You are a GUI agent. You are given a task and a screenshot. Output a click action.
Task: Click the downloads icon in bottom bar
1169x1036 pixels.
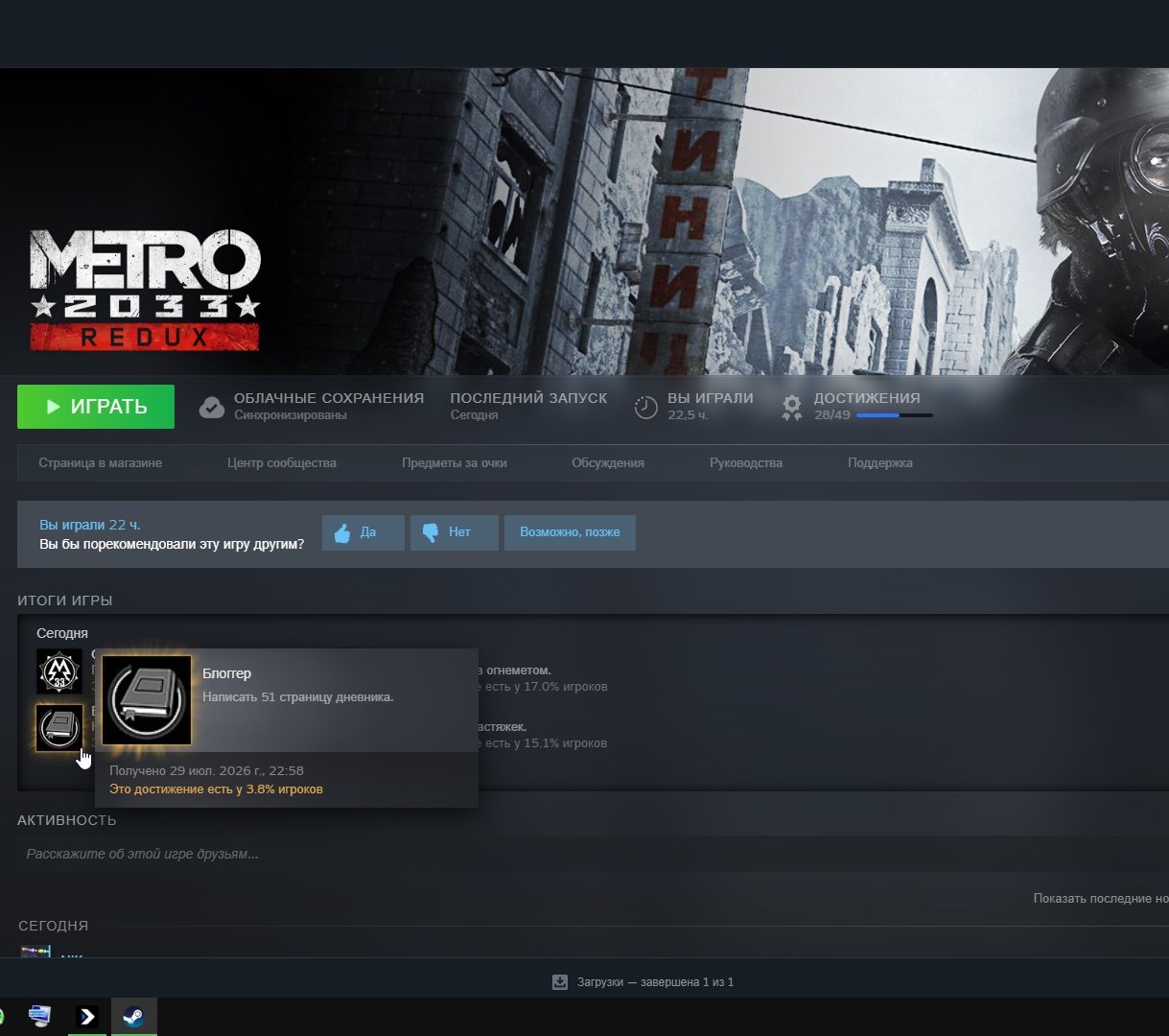pyautogui.click(x=560, y=982)
